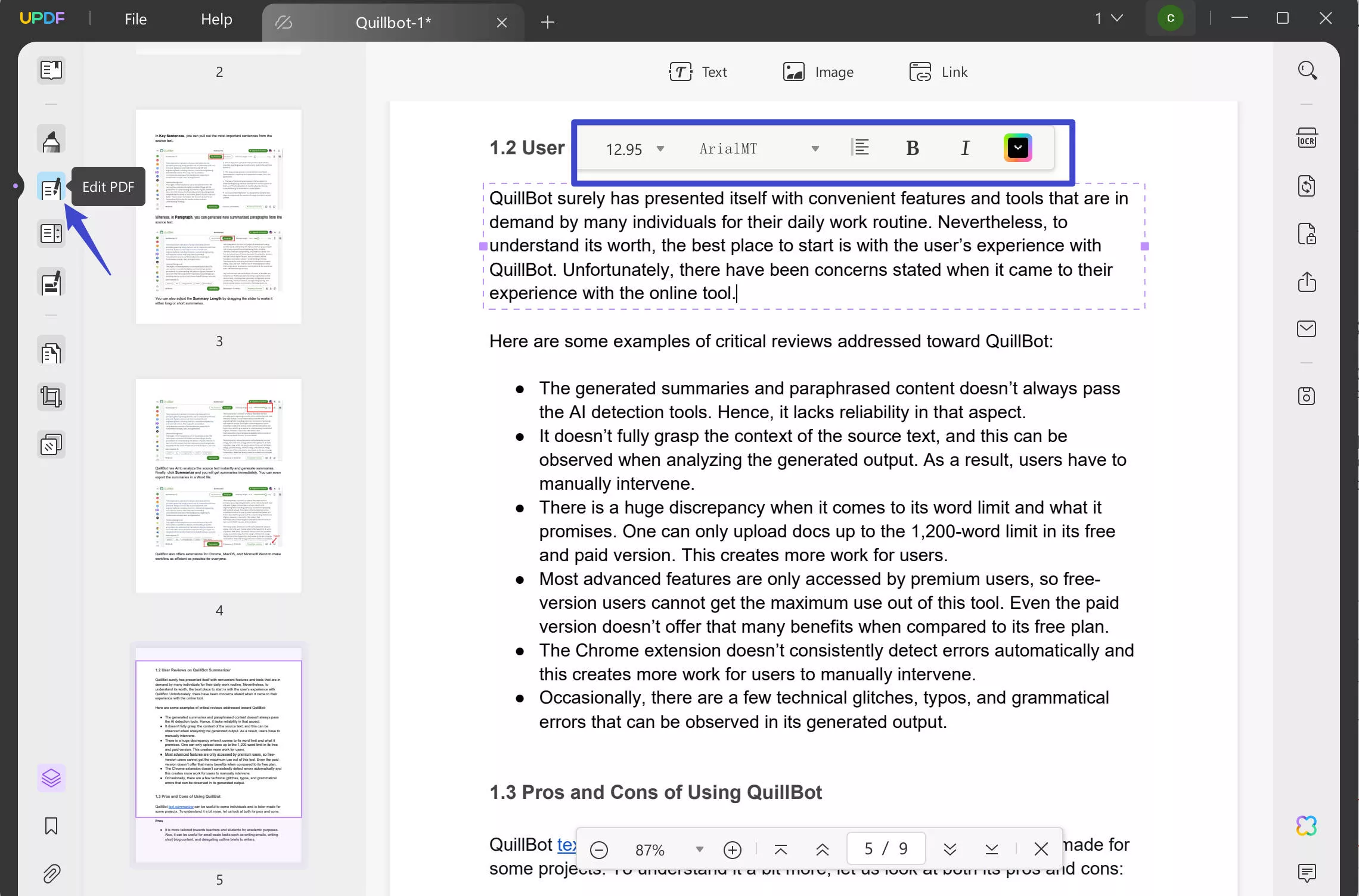Share the document via the share icon
The width and height of the screenshot is (1359, 896).
tap(1307, 282)
